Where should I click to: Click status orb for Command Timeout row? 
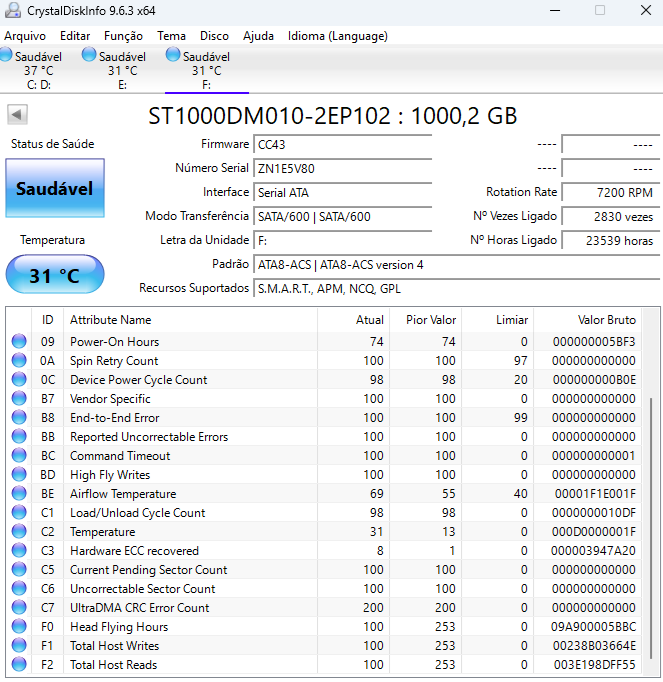tap(19, 455)
